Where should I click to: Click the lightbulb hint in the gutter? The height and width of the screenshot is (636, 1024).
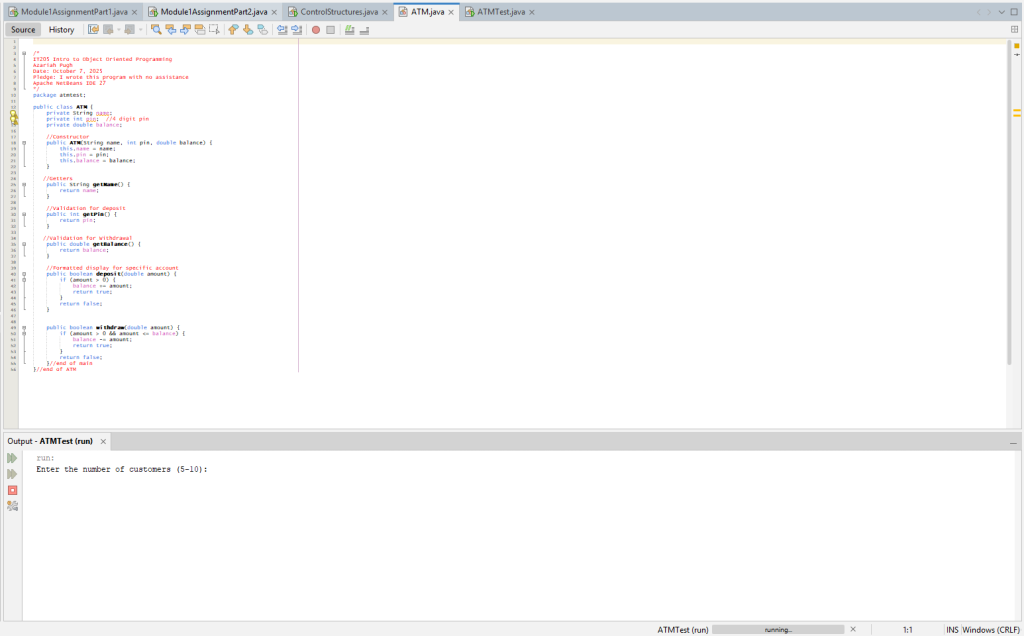coord(14,116)
